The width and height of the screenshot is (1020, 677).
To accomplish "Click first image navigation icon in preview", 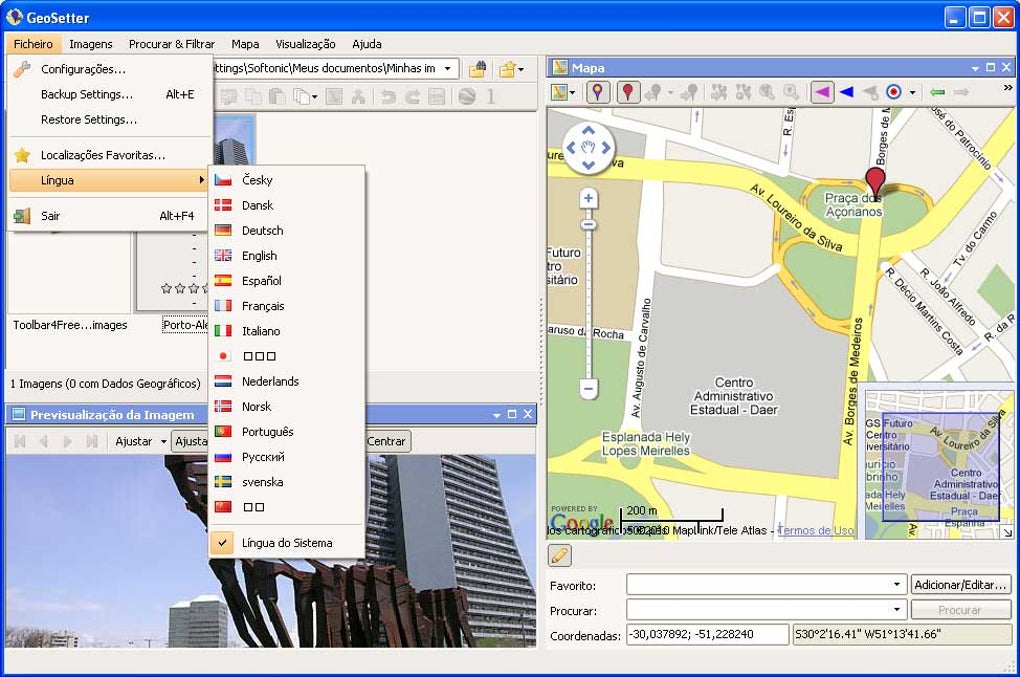I will pyautogui.click(x=20, y=442).
